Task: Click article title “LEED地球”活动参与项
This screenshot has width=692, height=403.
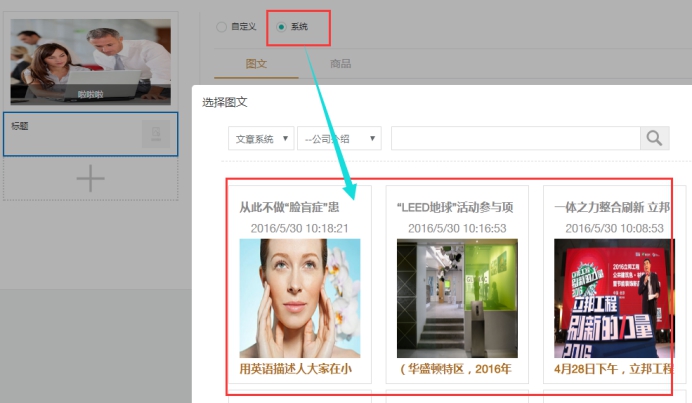Action: click(455, 207)
